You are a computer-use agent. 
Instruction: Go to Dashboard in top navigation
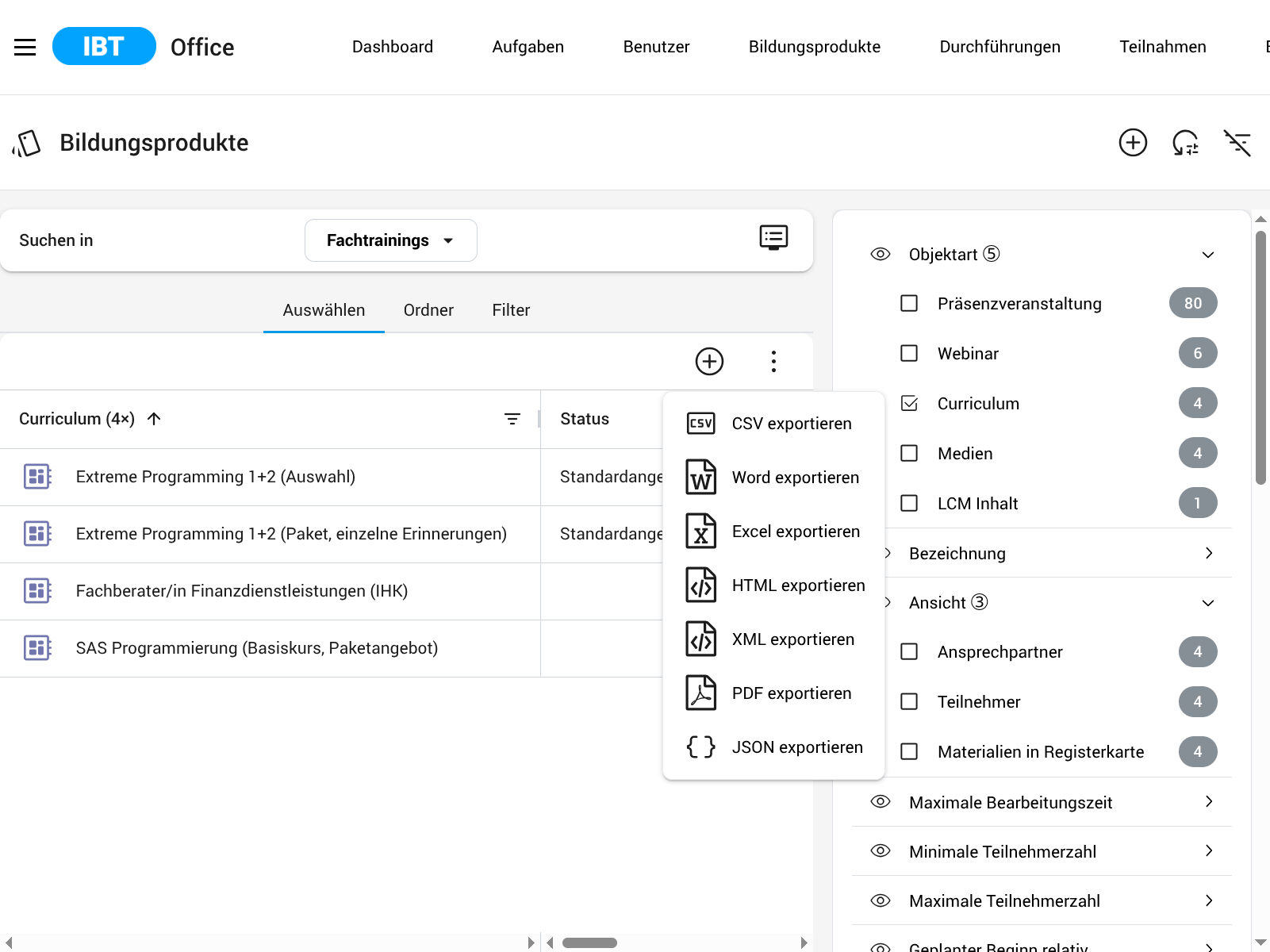[x=393, y=47]
